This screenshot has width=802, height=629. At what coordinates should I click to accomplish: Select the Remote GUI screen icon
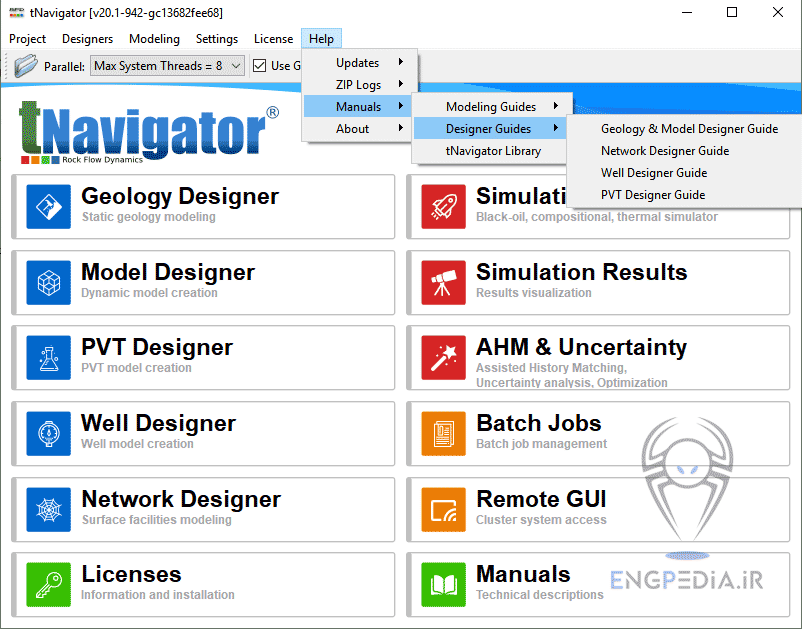coord(444,510)
